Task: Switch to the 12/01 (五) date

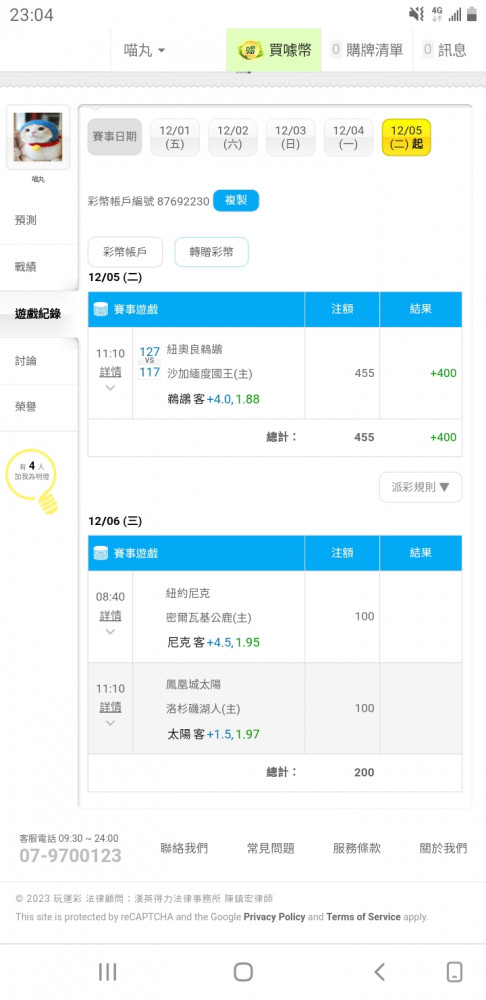Action: click(x=175, y=137)
